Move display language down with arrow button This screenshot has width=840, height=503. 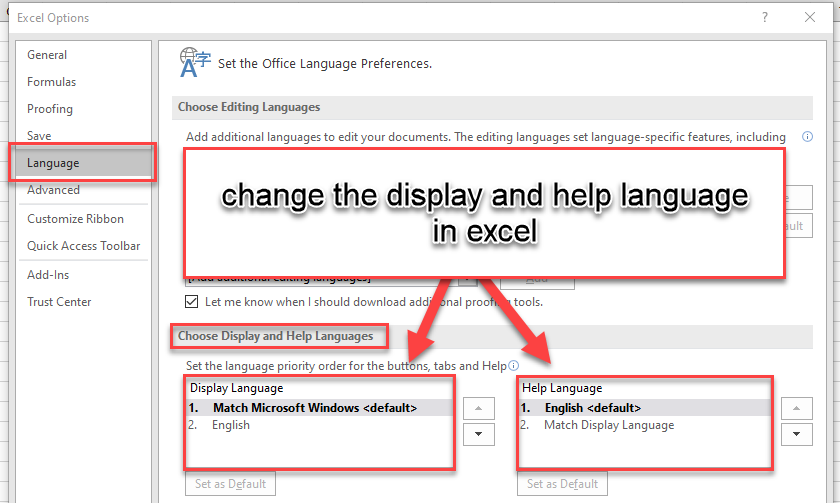[478, 434]
